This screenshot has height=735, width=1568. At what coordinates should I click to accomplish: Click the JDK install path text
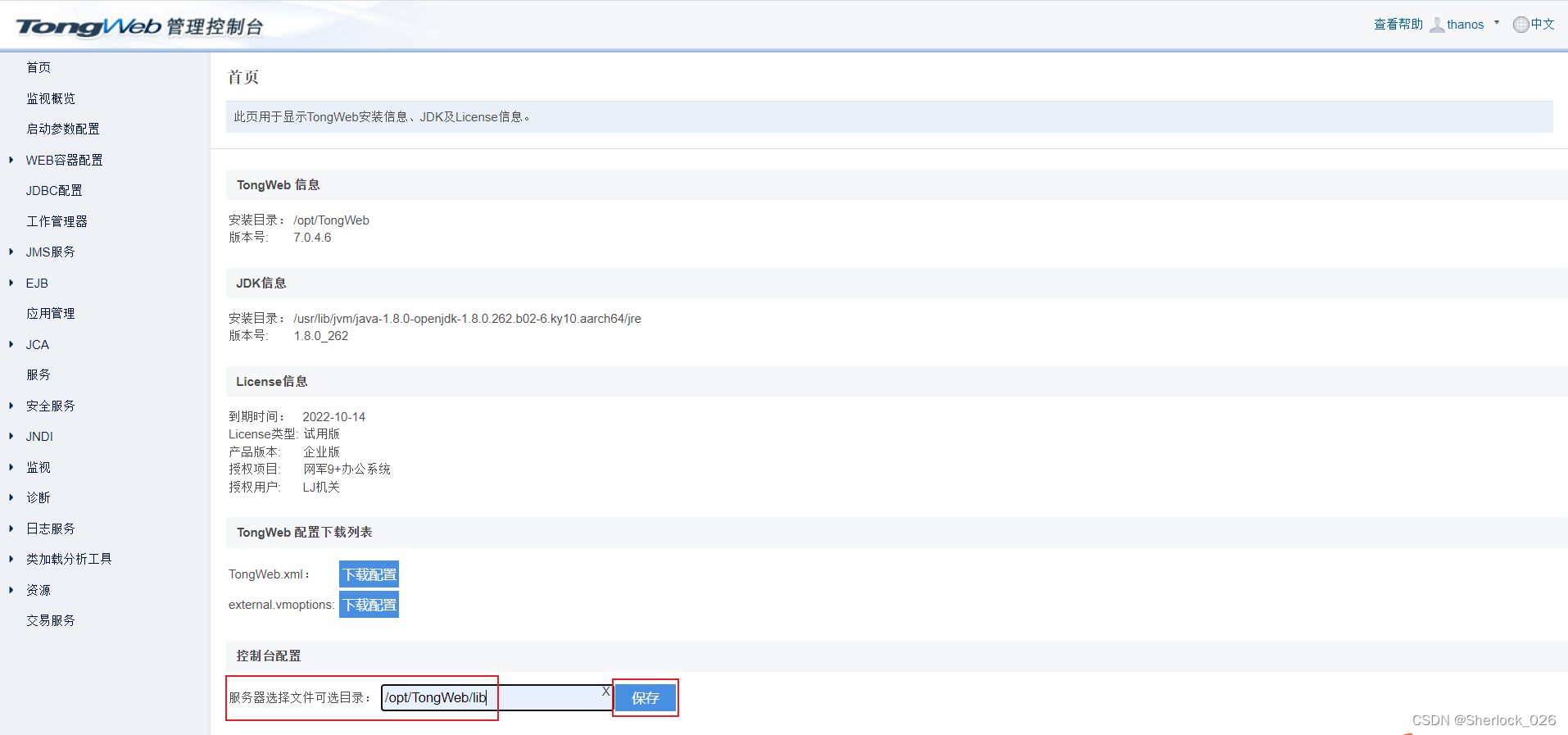click(x=468, y=319)
